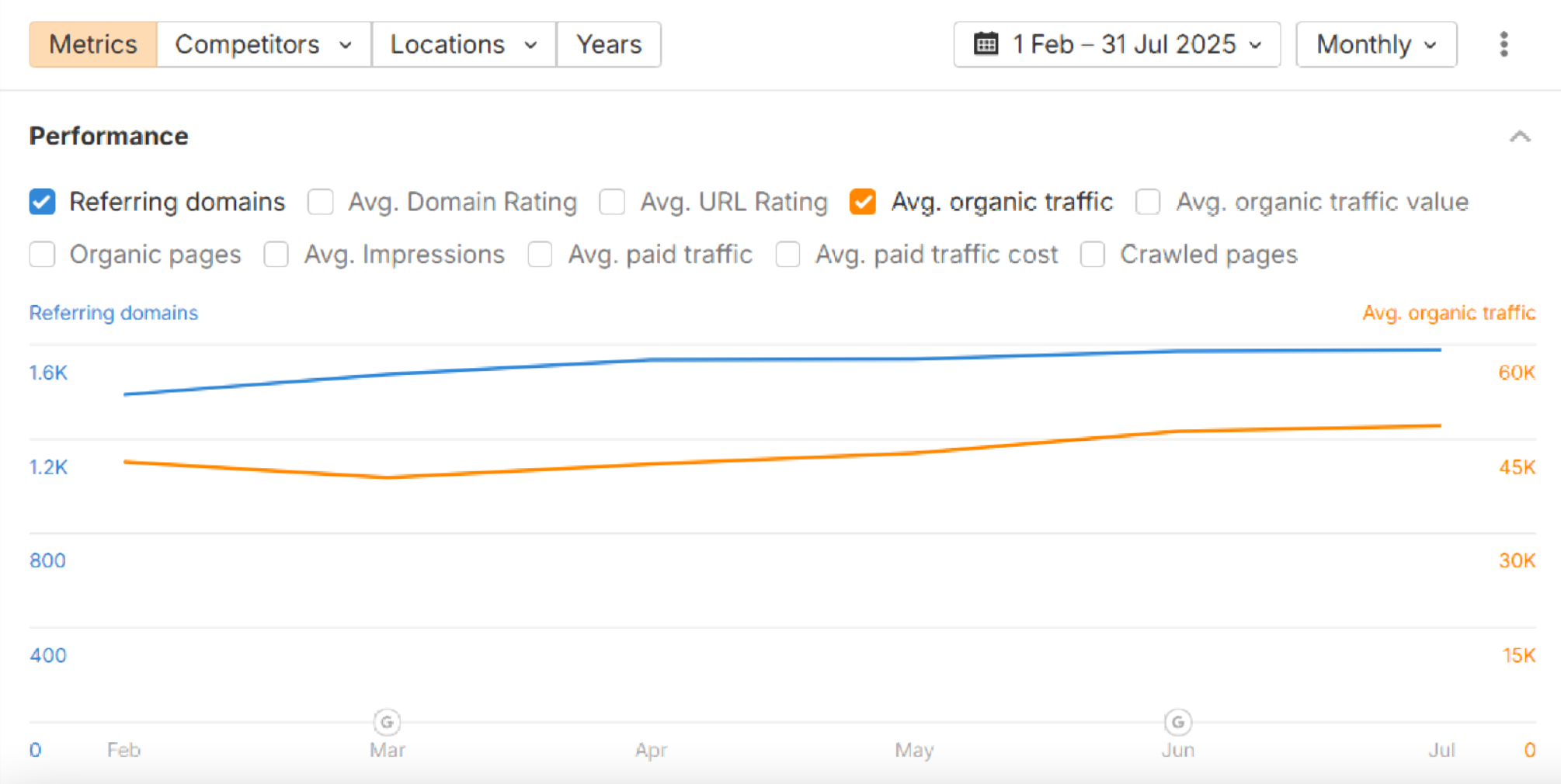Select the Avg. Impressions checkbox
The width and height of the screenshot is (1561, 784).
coord(276,255)
